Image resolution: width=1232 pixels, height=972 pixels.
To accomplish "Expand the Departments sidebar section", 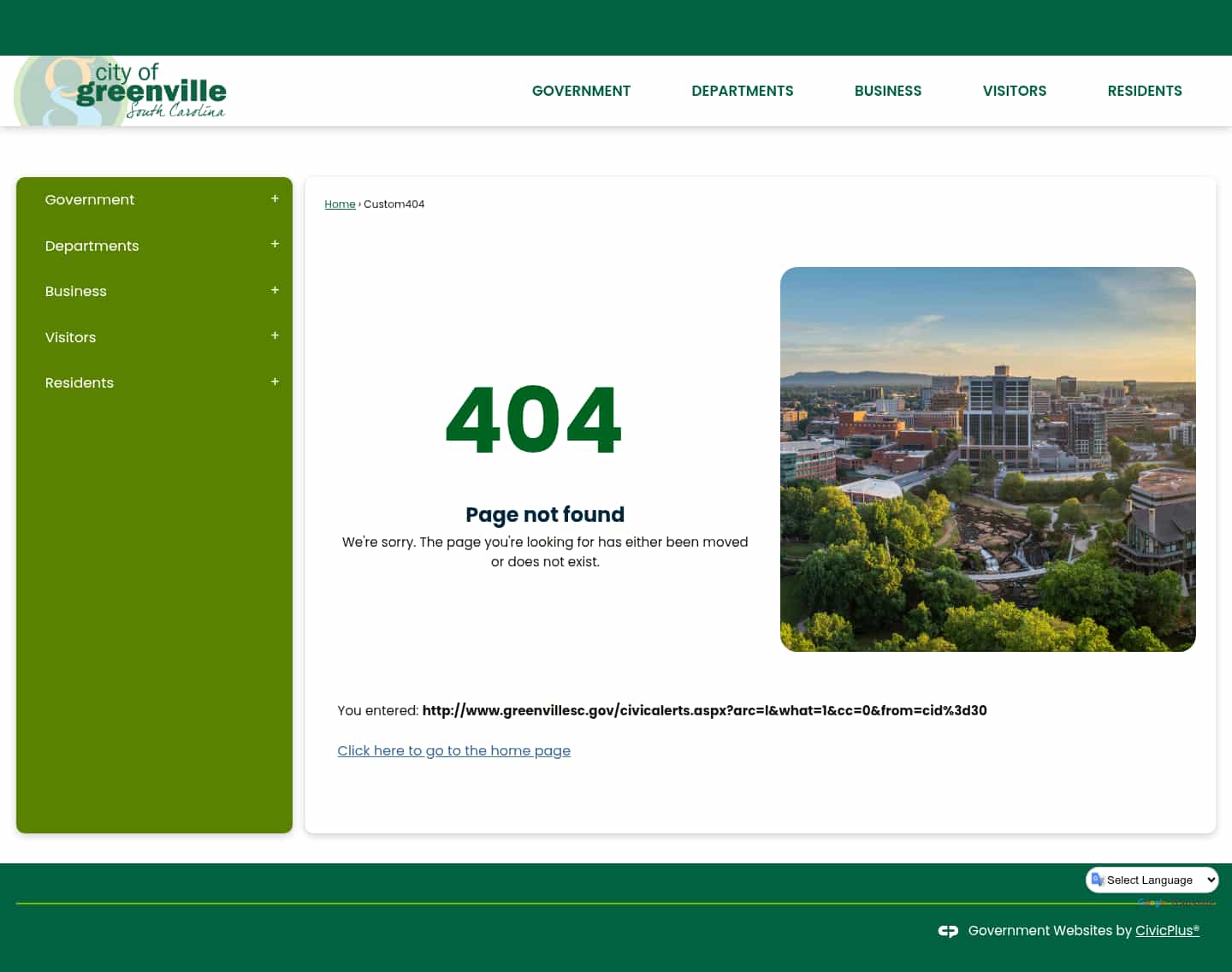I will (274, 245).
